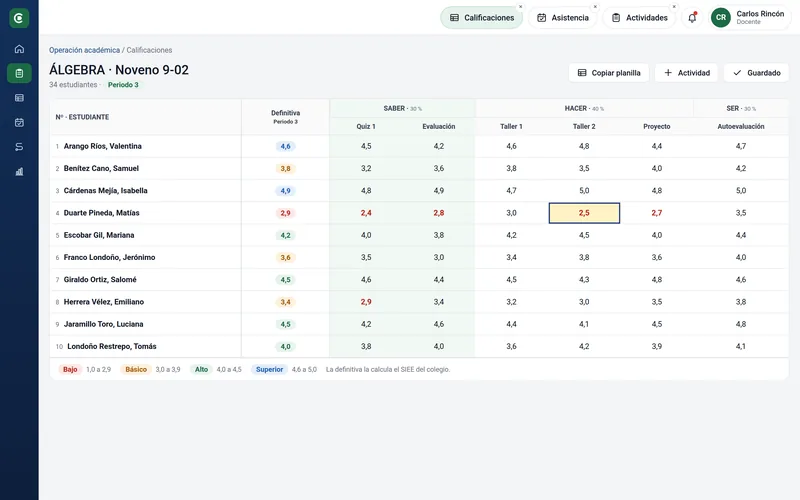This screenshot has width=800, height=500.
Task: Click Tomás's Proyecto grade 3,9
Action: (x=657, y=346)
